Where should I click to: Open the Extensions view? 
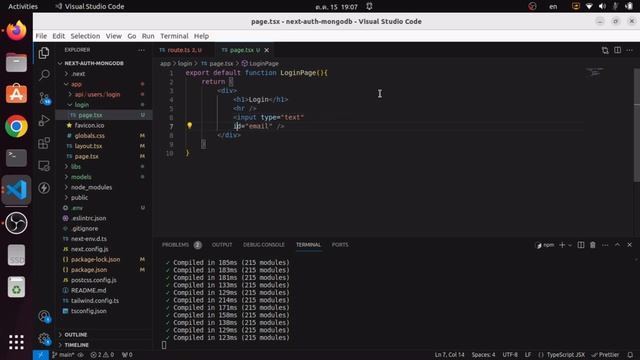(44, 143)
